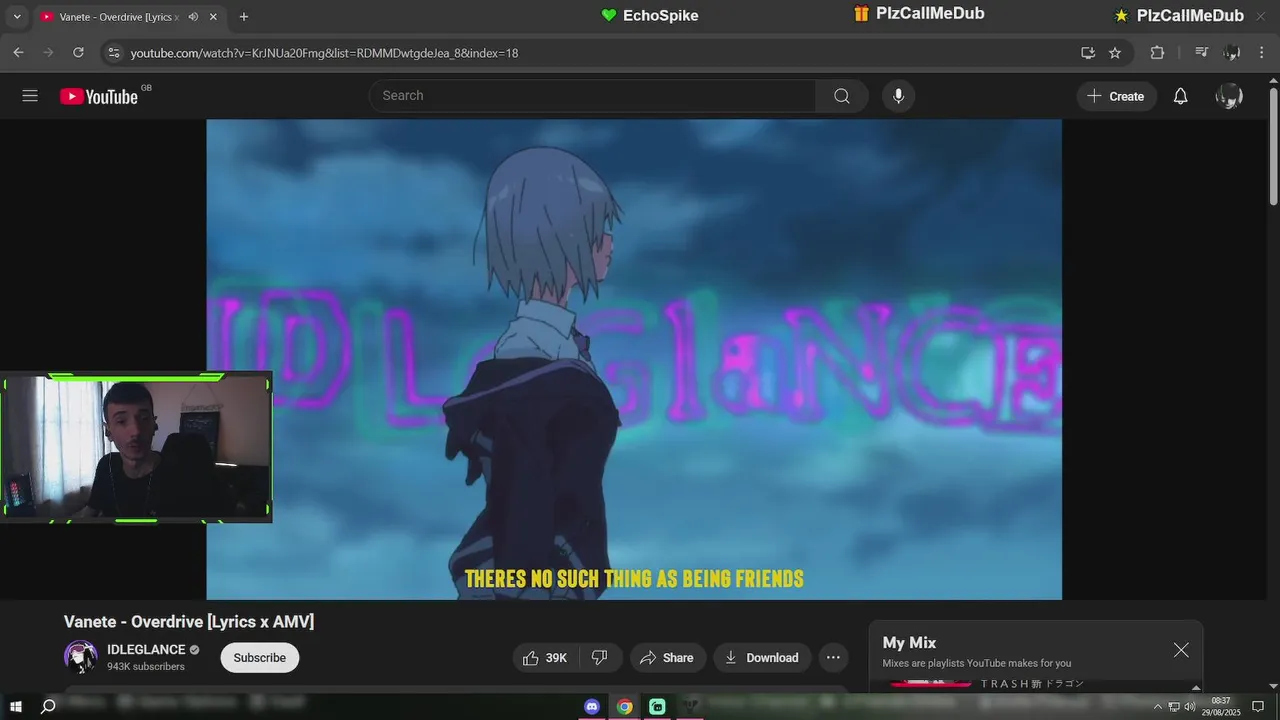This screenshot has width=1280, height=720.
Task: Open the YouTube guide hamburger menu
Action: [x=30, y=96]
